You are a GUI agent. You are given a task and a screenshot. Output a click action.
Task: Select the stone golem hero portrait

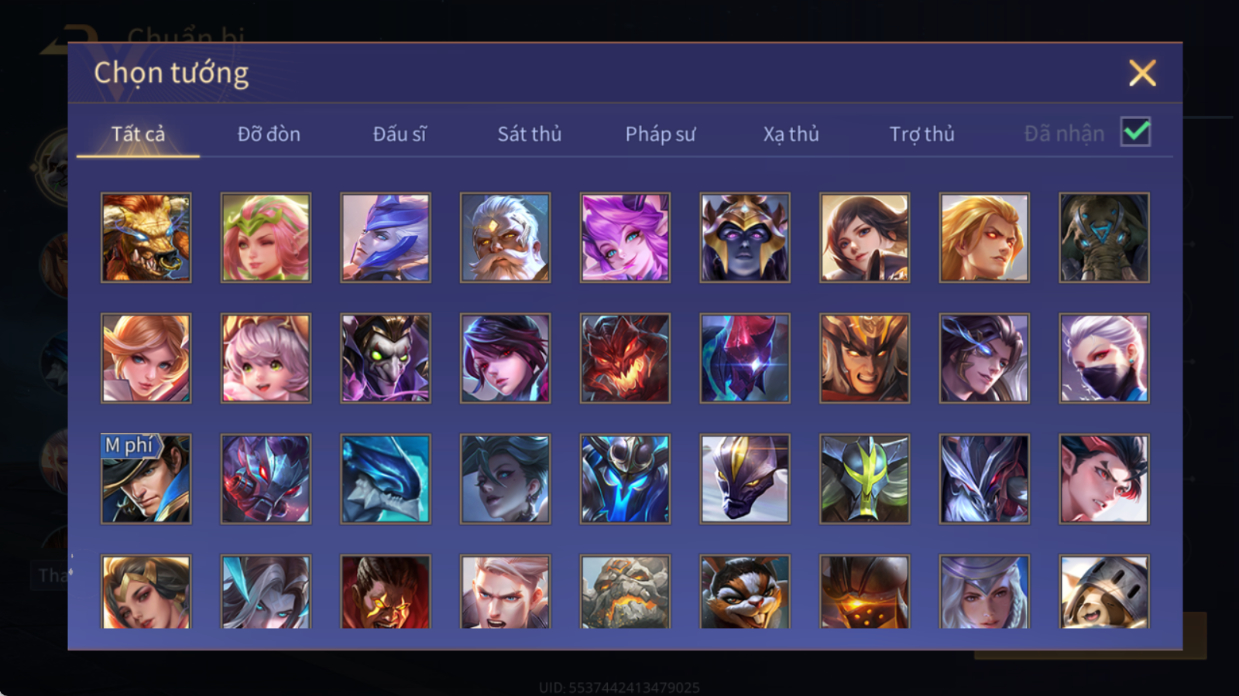click(625, 592)
